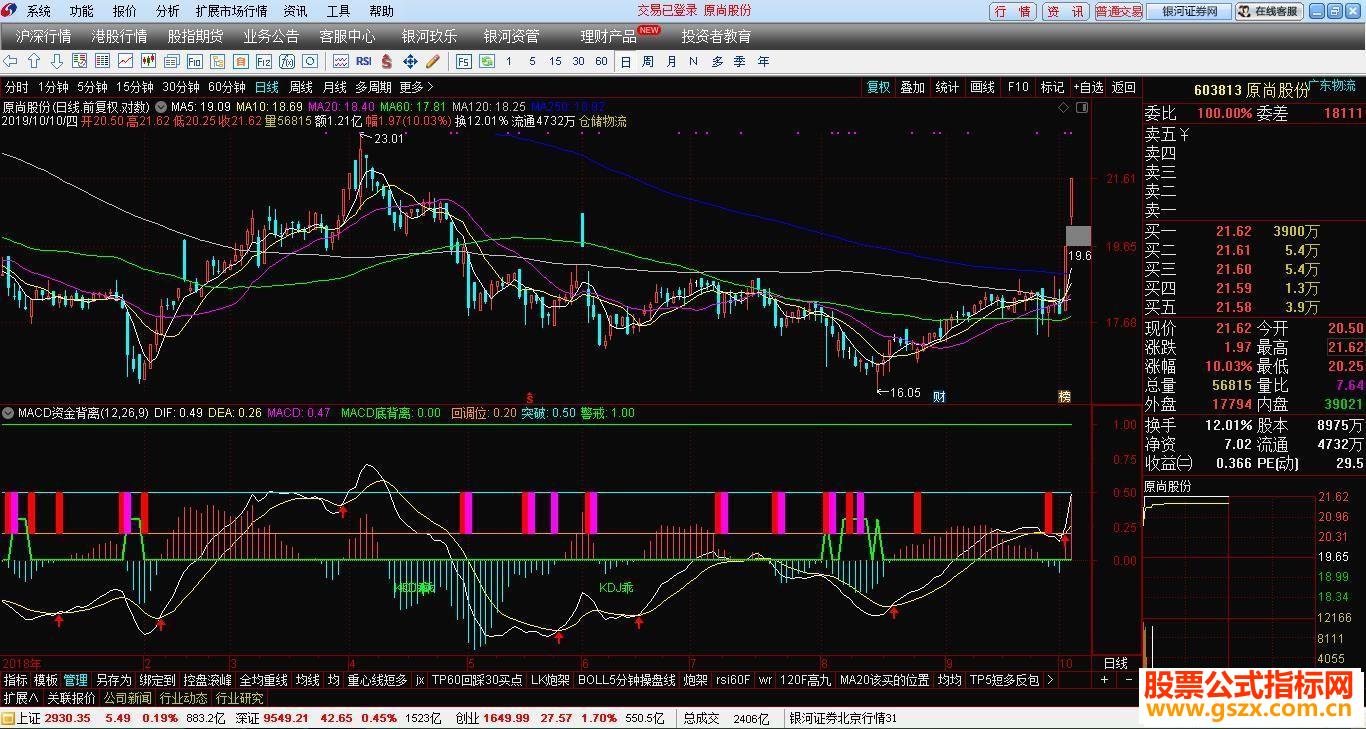Open the 银河证券网 link
Screen dimensions: 1366x729
(x=1189, y=11)
